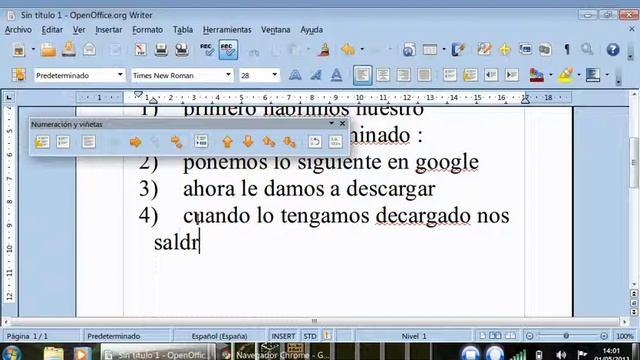Screen dimensions: 640x360
Task: Close the Numeración y viñetas toolbar
Action: click(x=342, y=123)
